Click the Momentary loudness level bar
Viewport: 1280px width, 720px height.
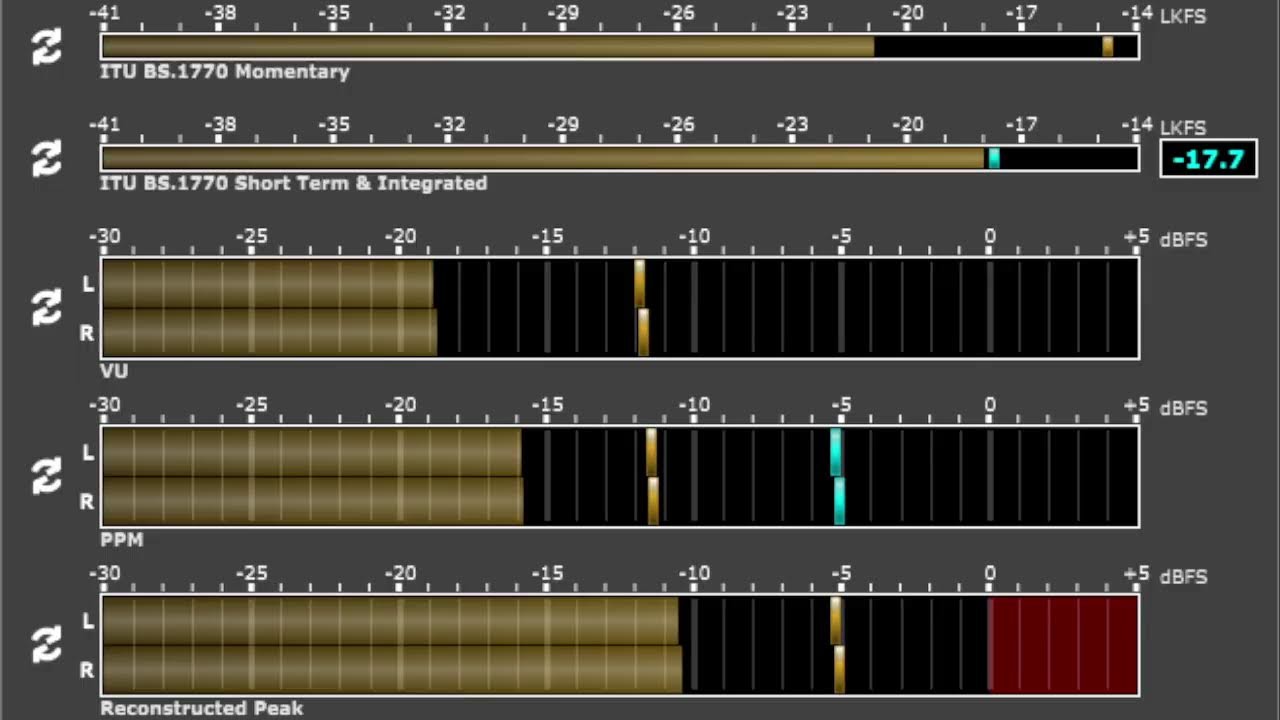click(488, 47)
